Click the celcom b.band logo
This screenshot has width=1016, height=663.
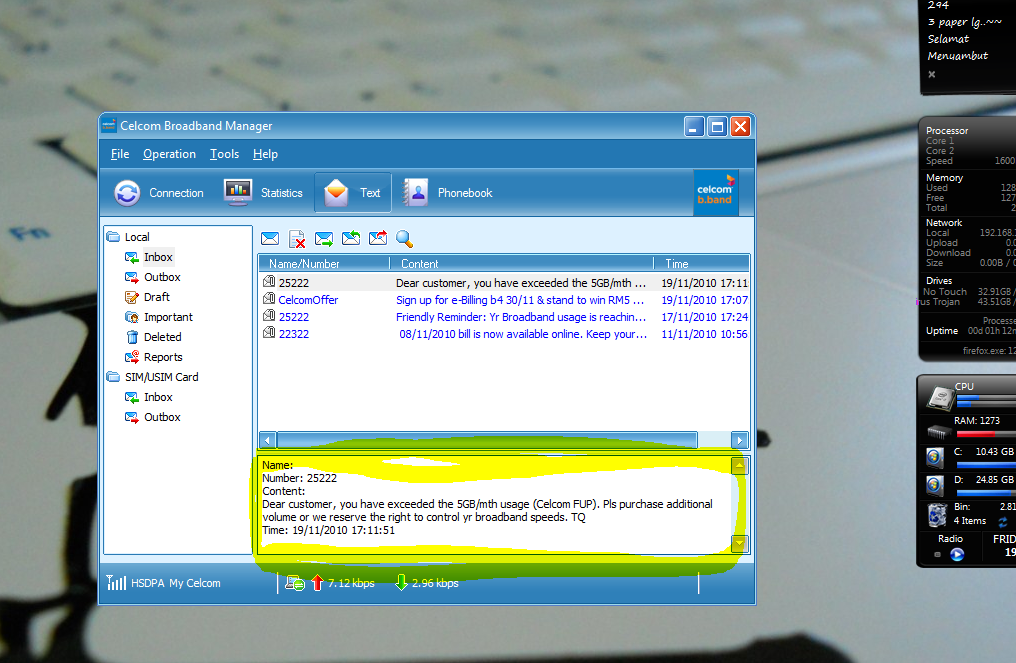(x=715, y=192)
